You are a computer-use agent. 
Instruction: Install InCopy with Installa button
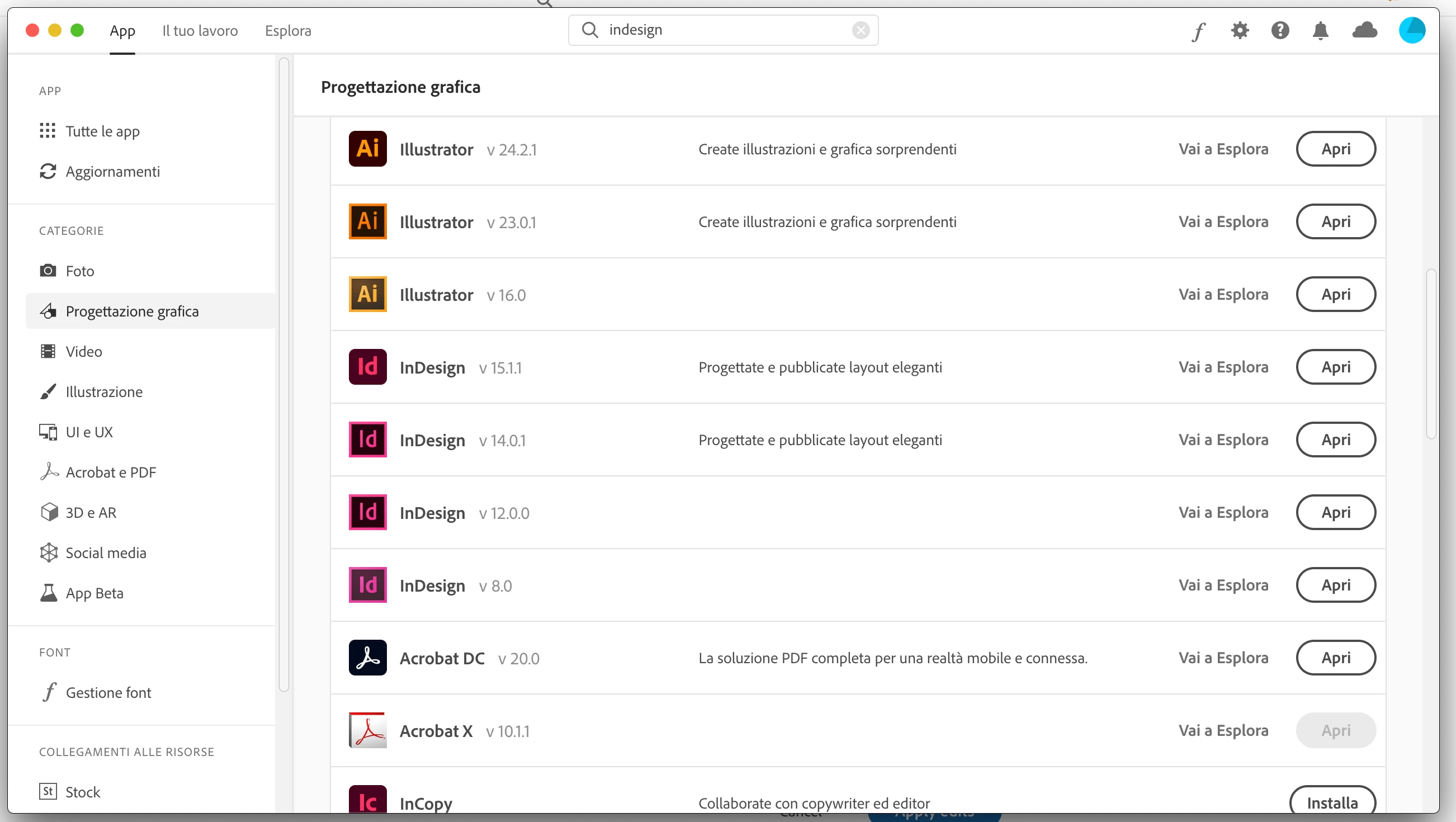(1332, 803)
